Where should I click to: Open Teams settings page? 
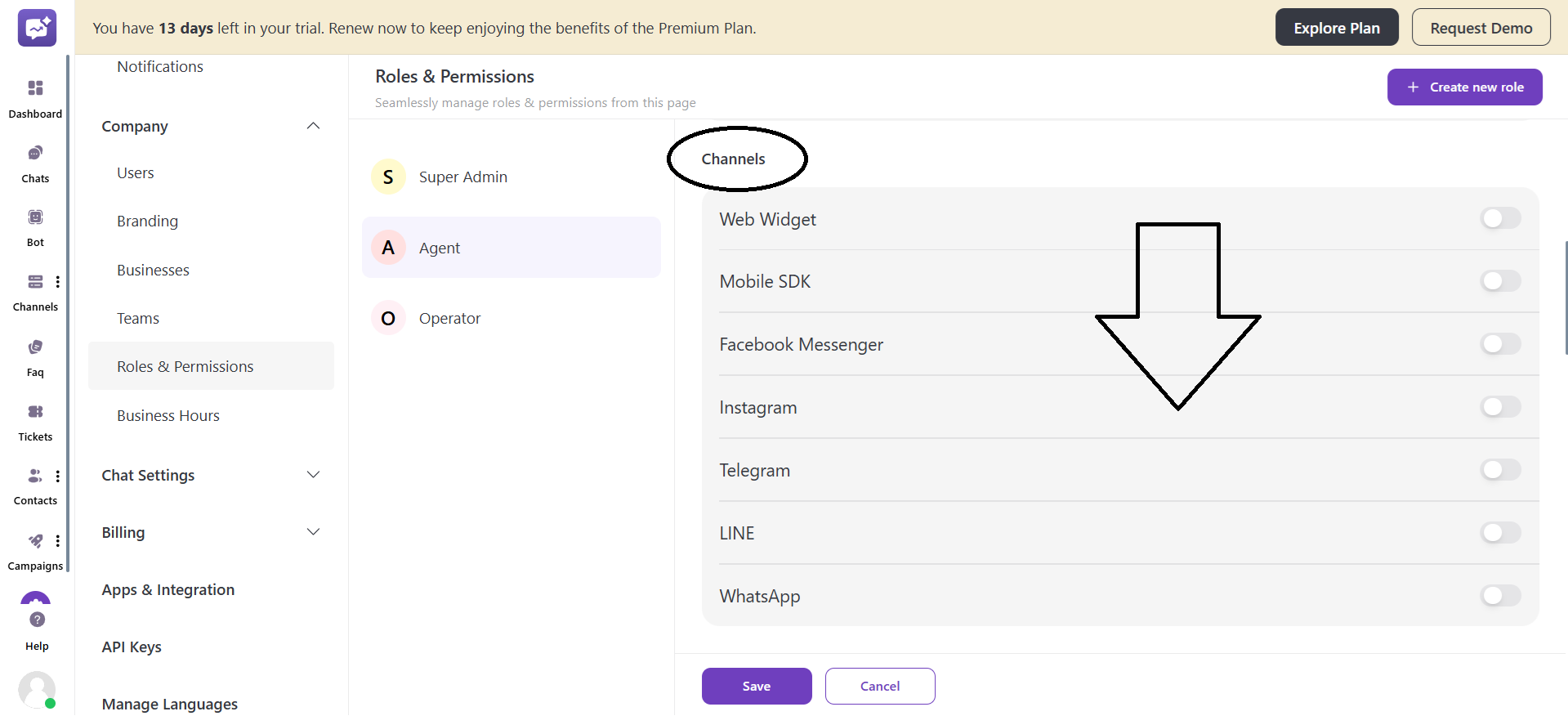coord(138,318)
